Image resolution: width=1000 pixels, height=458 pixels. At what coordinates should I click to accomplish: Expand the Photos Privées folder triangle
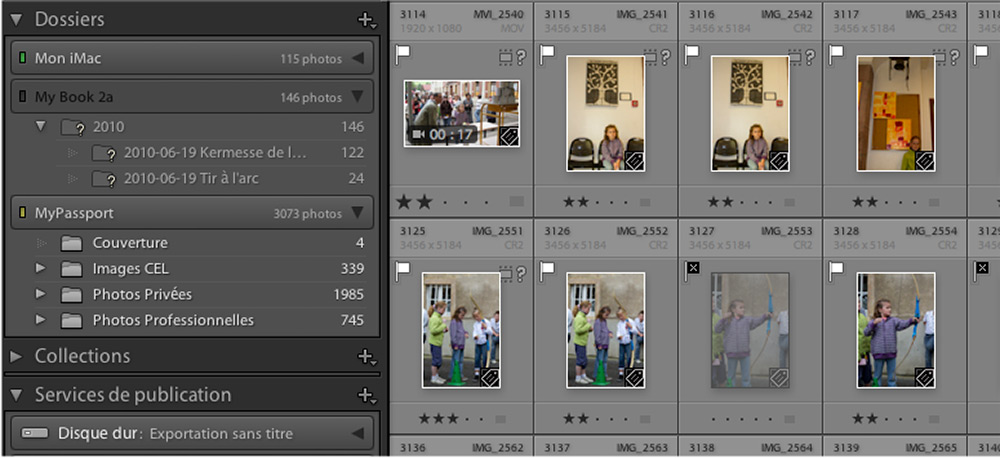click(x=41, y=294)
